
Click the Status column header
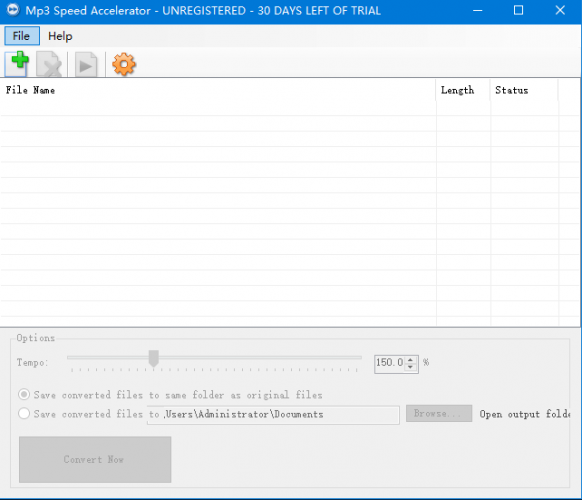[x=524, y=90]
